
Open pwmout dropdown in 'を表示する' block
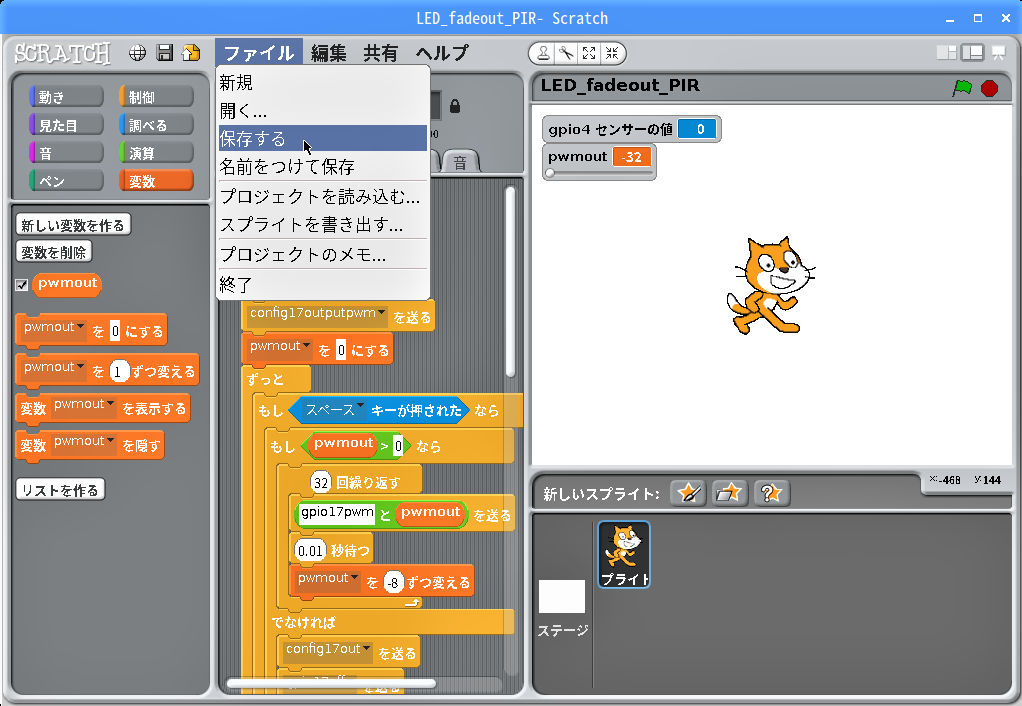click(x=111, y=404)
